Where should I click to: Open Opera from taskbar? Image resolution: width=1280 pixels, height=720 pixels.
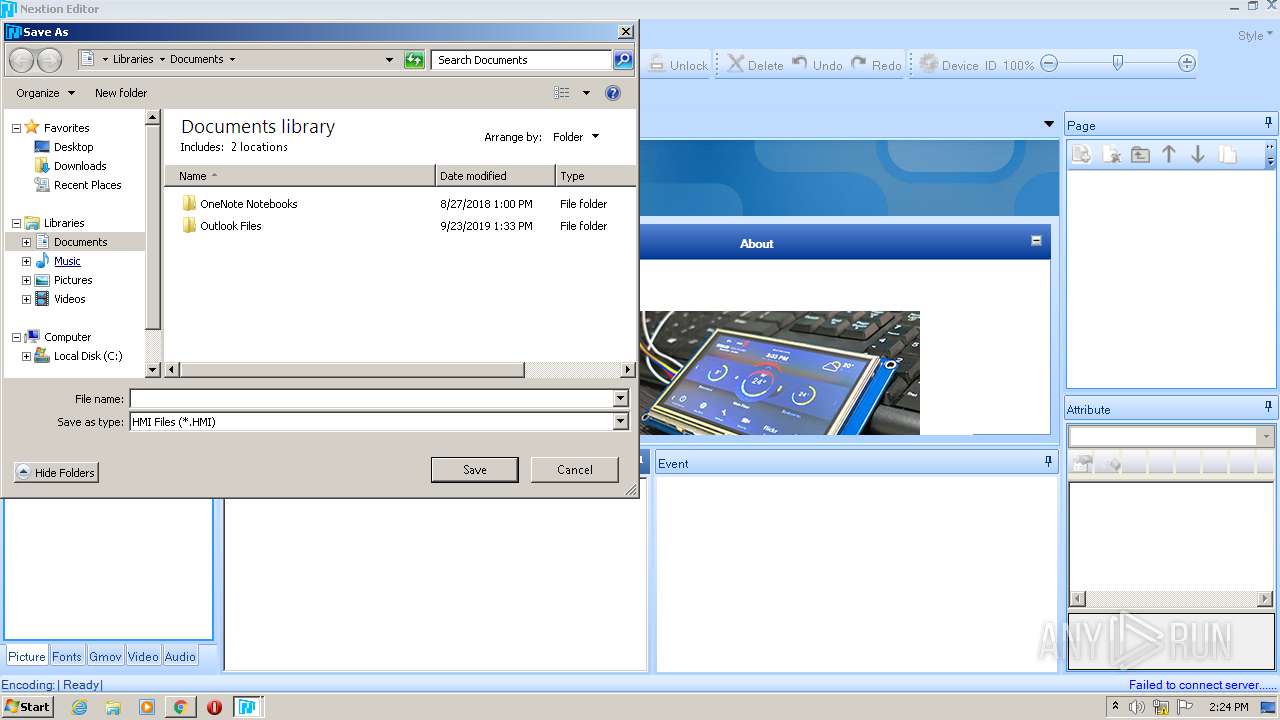(214, 707)
